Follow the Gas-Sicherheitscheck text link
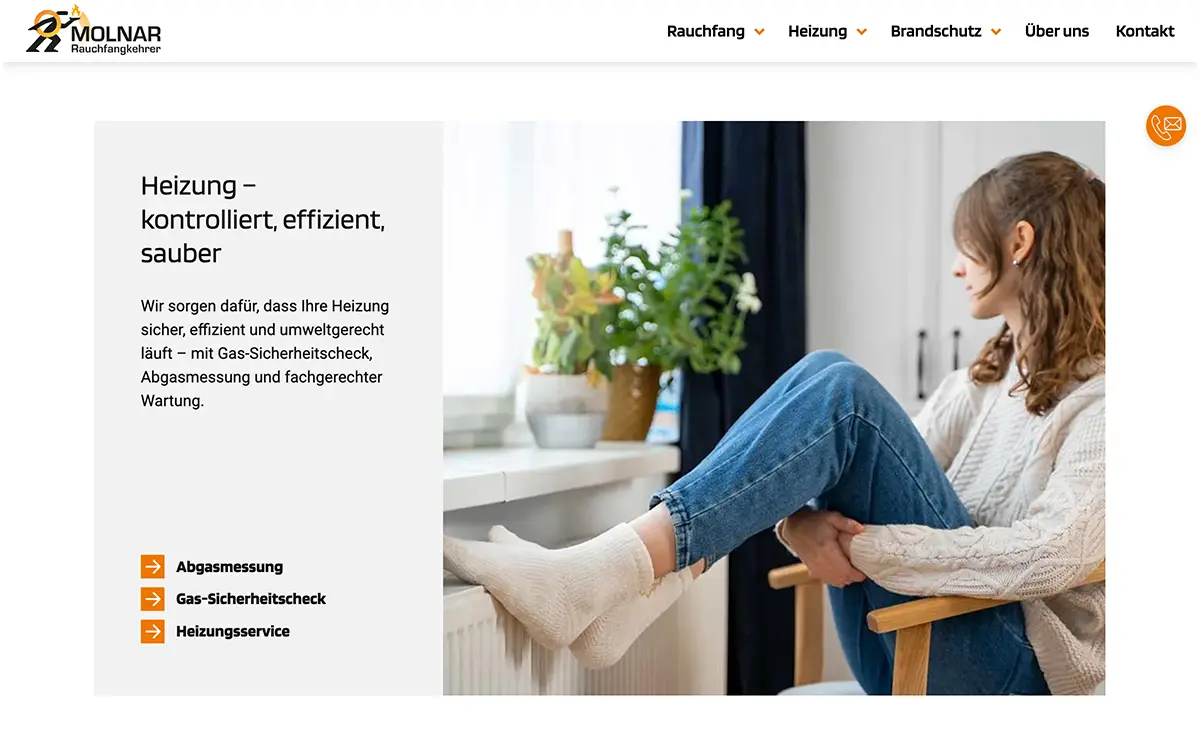This screenshot has width=1200, height=750. (251, 599)
